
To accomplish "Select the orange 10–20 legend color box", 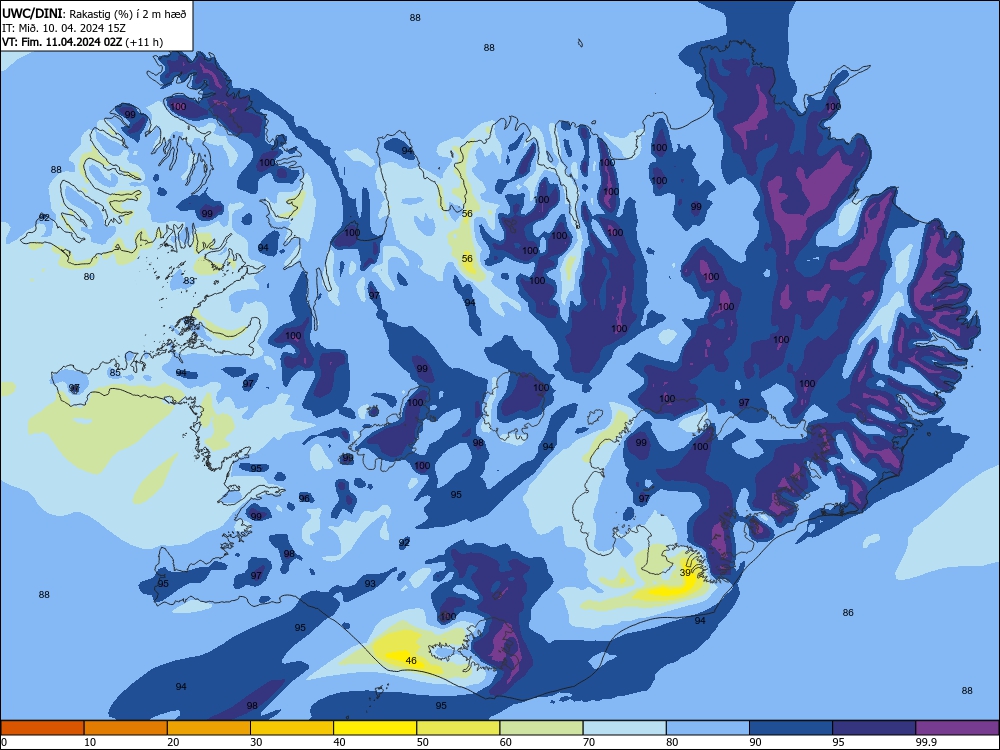I will [126, 728].
